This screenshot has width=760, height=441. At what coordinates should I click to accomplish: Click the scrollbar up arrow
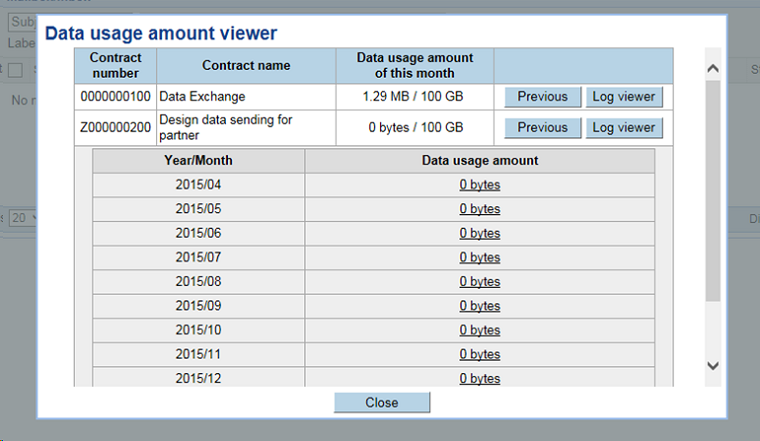pyautogui.click(x=713, y=69)
